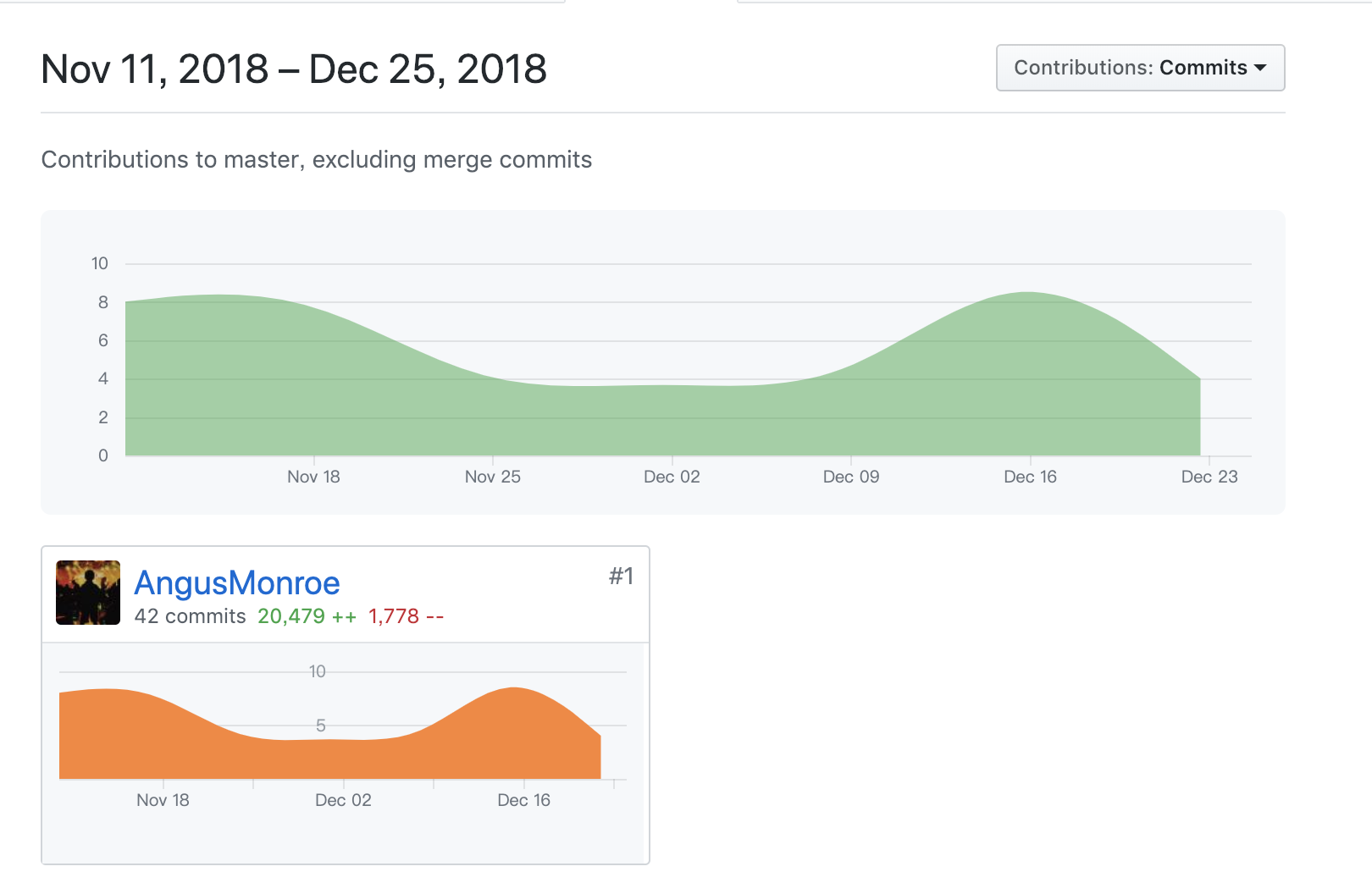This screenshot has height=894, width=1372.
Task: View AngusMonroe's 42 commits link
Action: pos(190,616)
